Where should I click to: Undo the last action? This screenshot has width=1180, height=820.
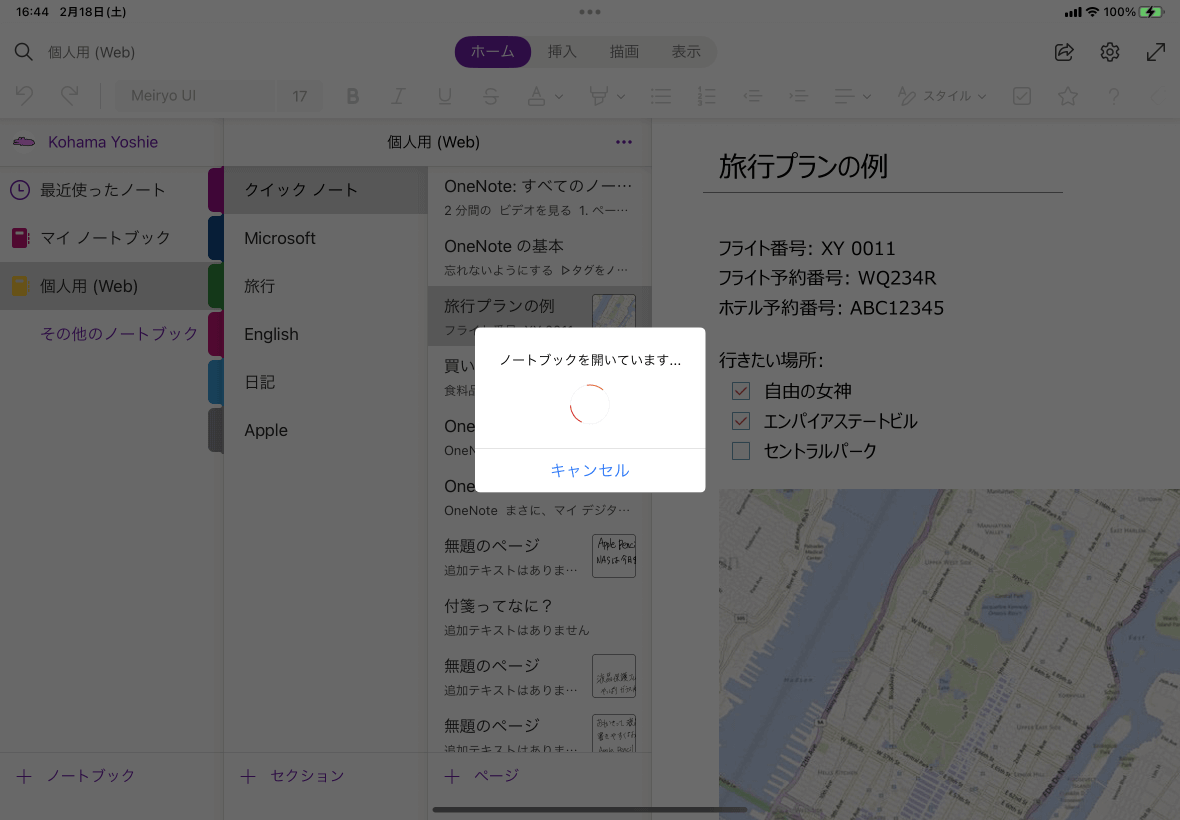24,96
